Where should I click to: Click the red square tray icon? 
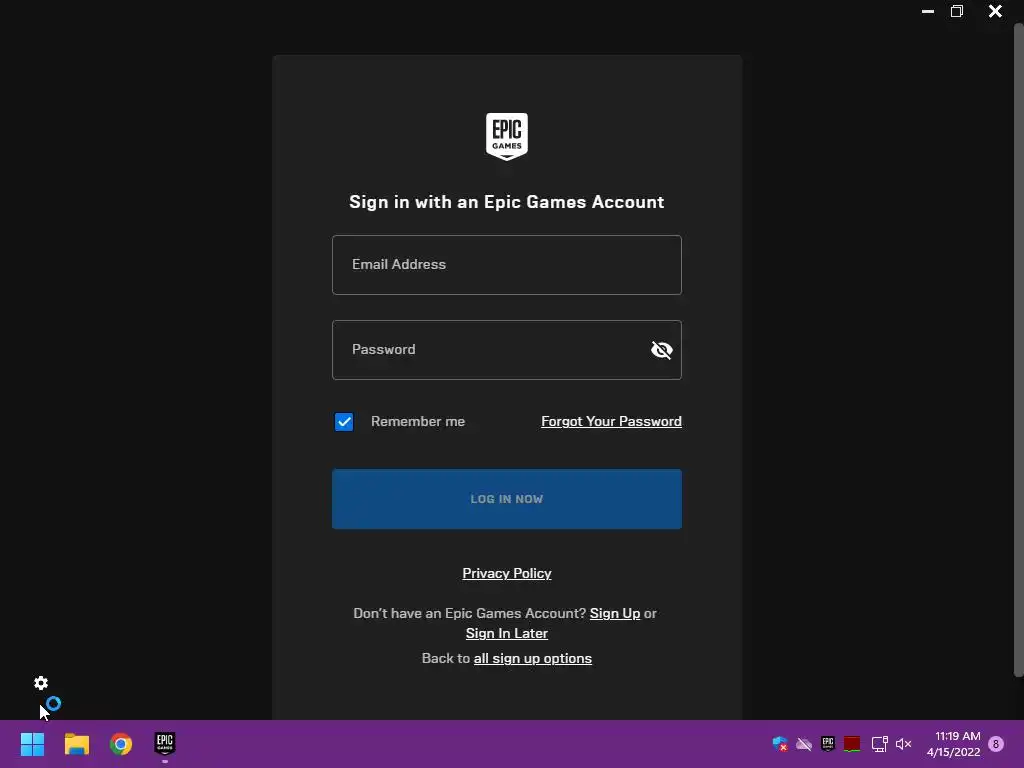[852, 744]
